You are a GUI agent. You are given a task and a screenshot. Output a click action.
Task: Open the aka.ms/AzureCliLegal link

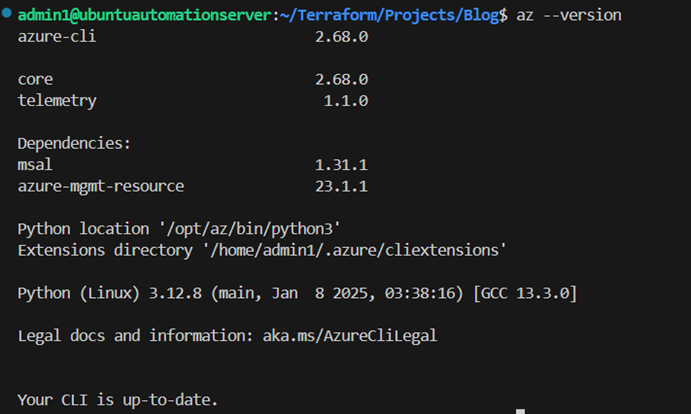(x=350, y=336)
